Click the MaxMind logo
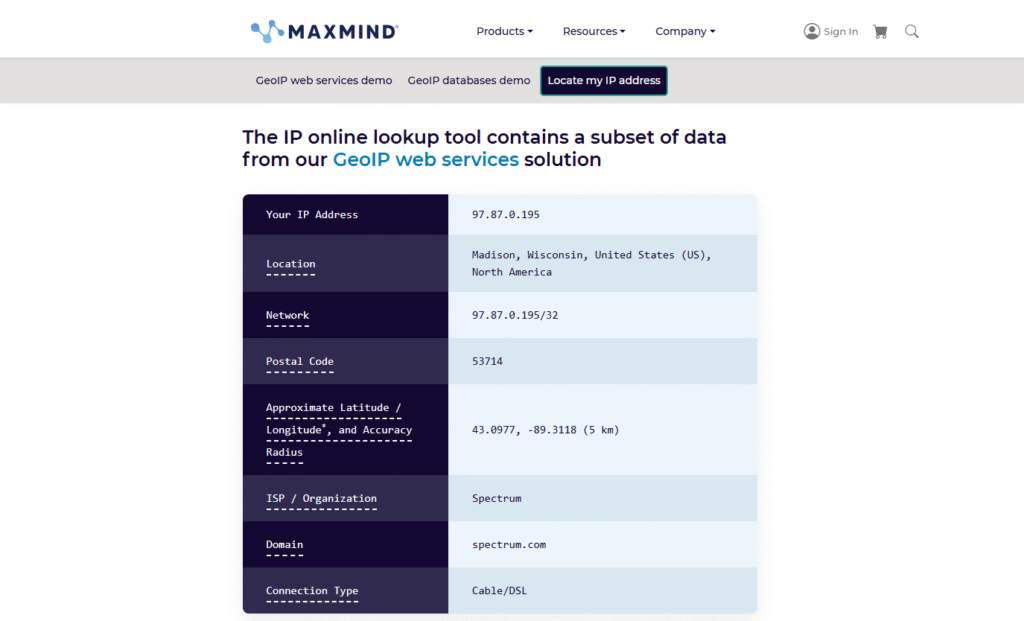The width and height of the screenshot is (1024, 621). (324, 31)
